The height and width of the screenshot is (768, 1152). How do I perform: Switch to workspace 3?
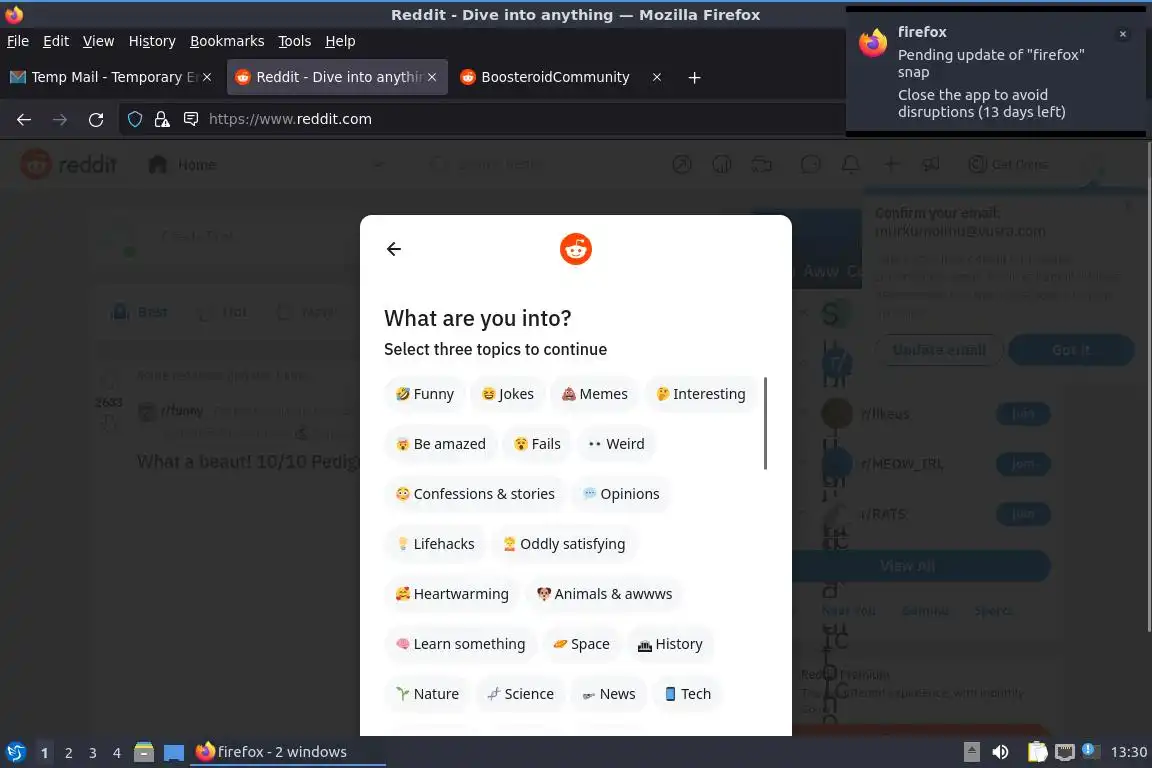click(93, 753)
